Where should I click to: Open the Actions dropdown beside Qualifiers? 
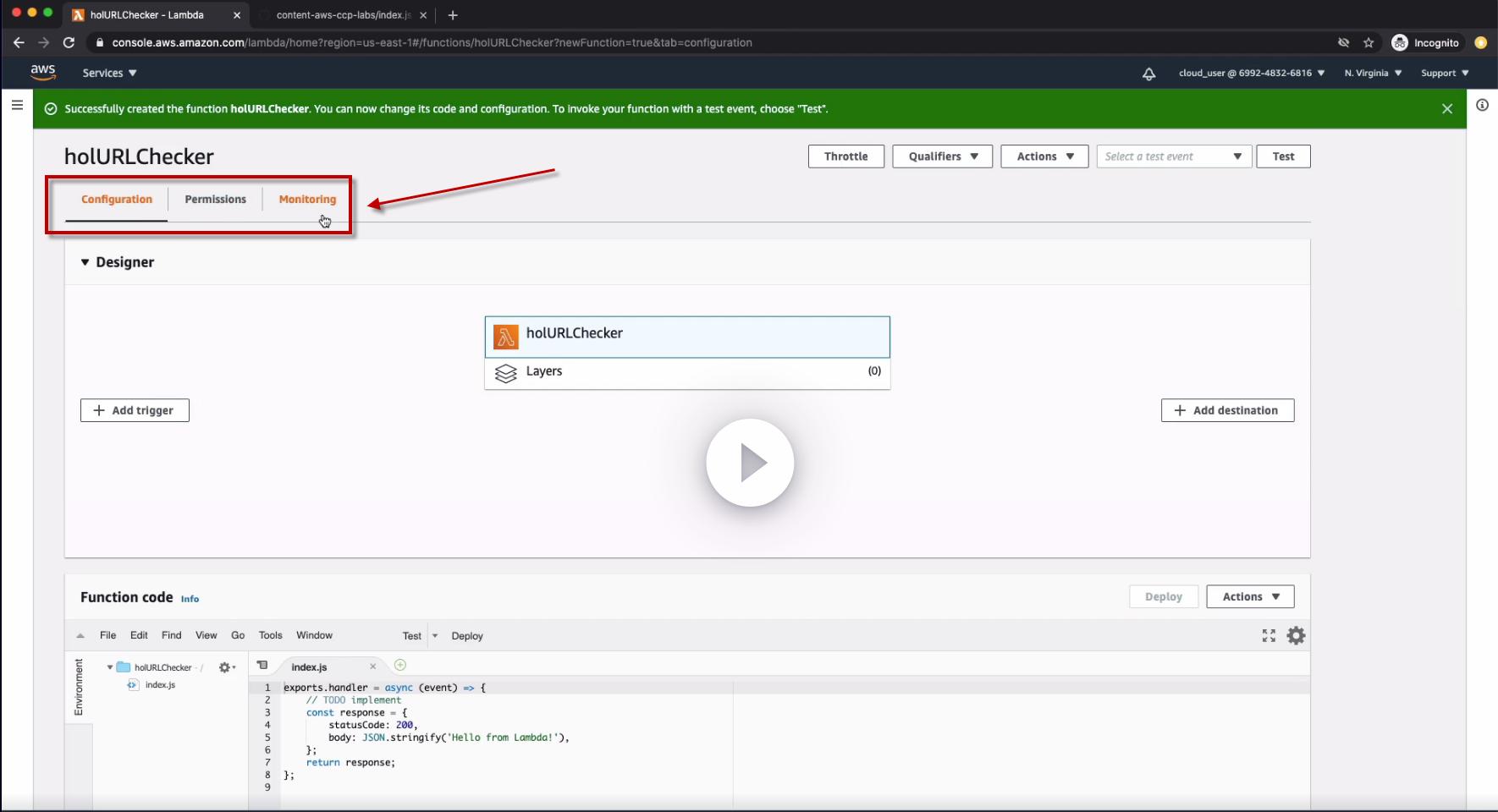pos(1044,156)
